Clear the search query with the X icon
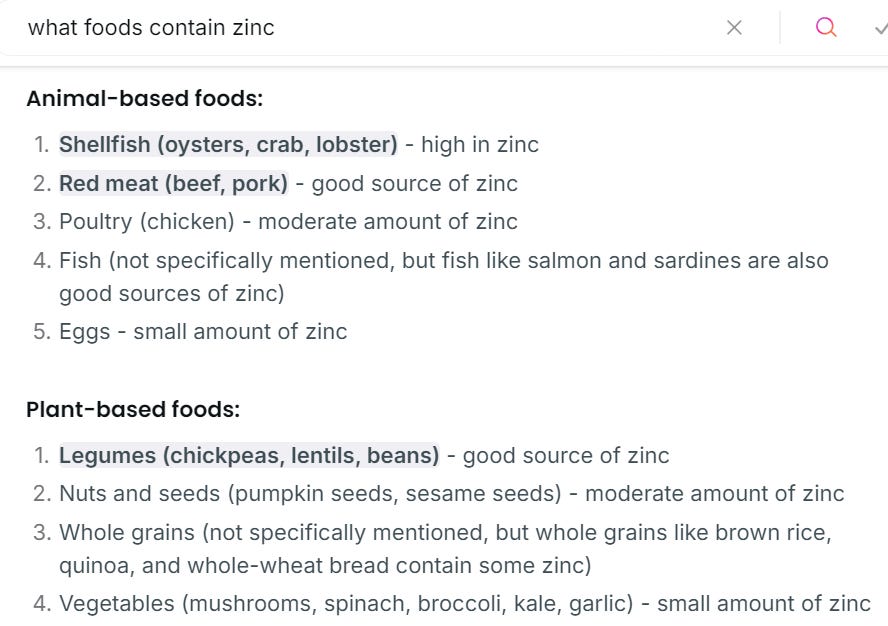Viewport: 888px width, 626px height. 734,28
